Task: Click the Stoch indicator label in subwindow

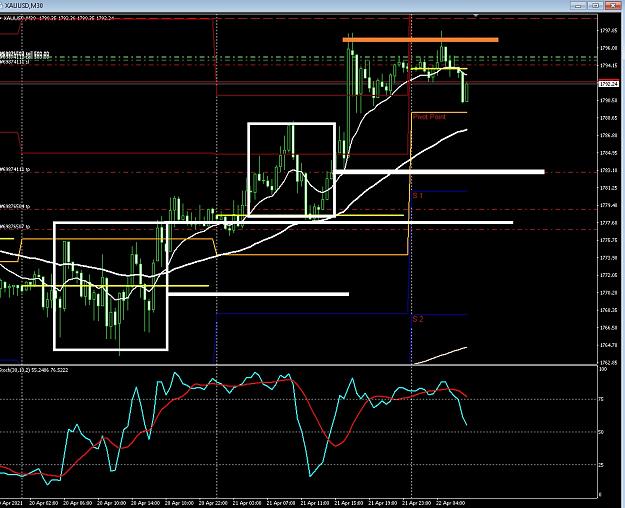Action: [x=34, y=370]
